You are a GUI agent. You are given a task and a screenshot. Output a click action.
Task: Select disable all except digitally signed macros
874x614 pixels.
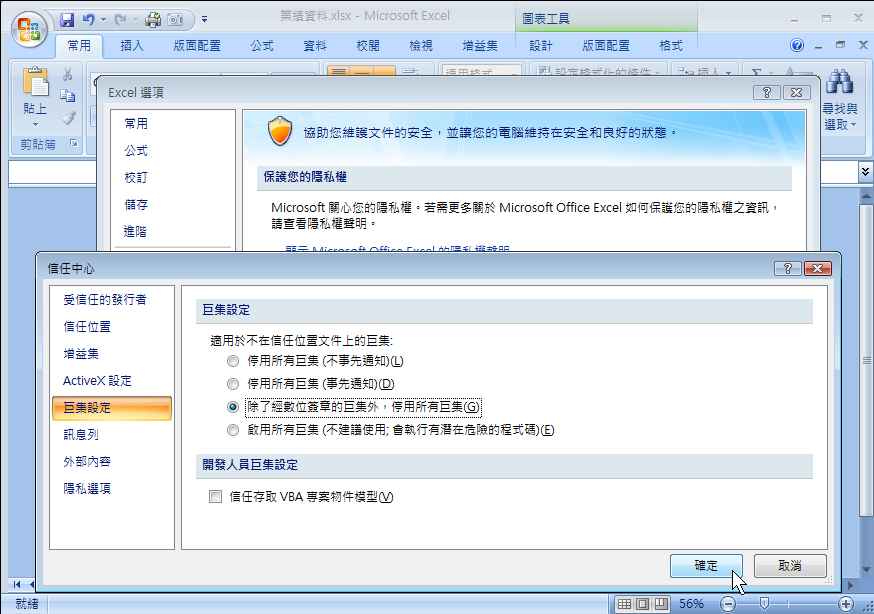pyautogui.click(x=233, y=407)
